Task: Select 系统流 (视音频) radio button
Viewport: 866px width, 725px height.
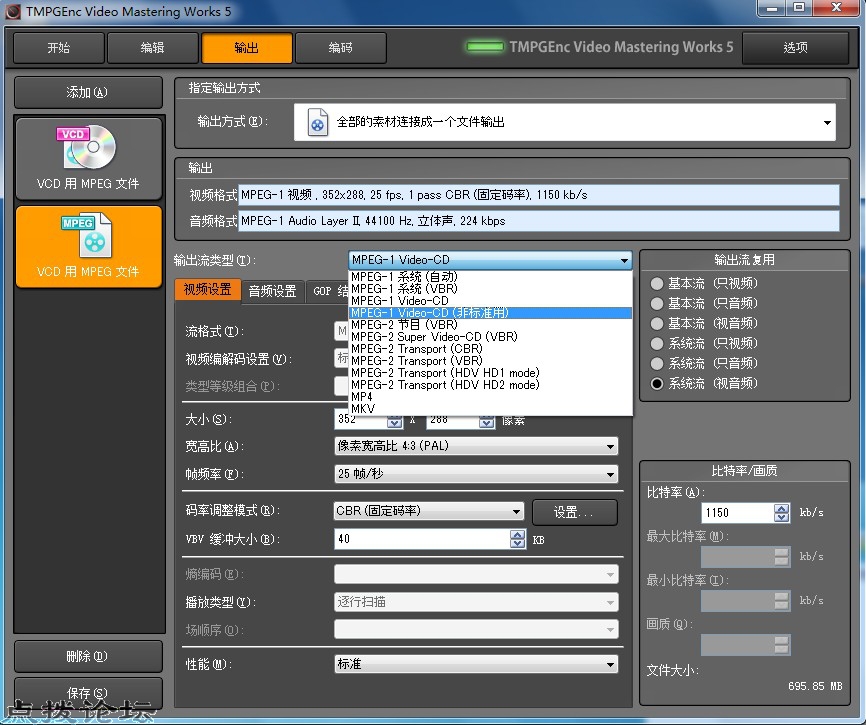Action: point(657,383)
